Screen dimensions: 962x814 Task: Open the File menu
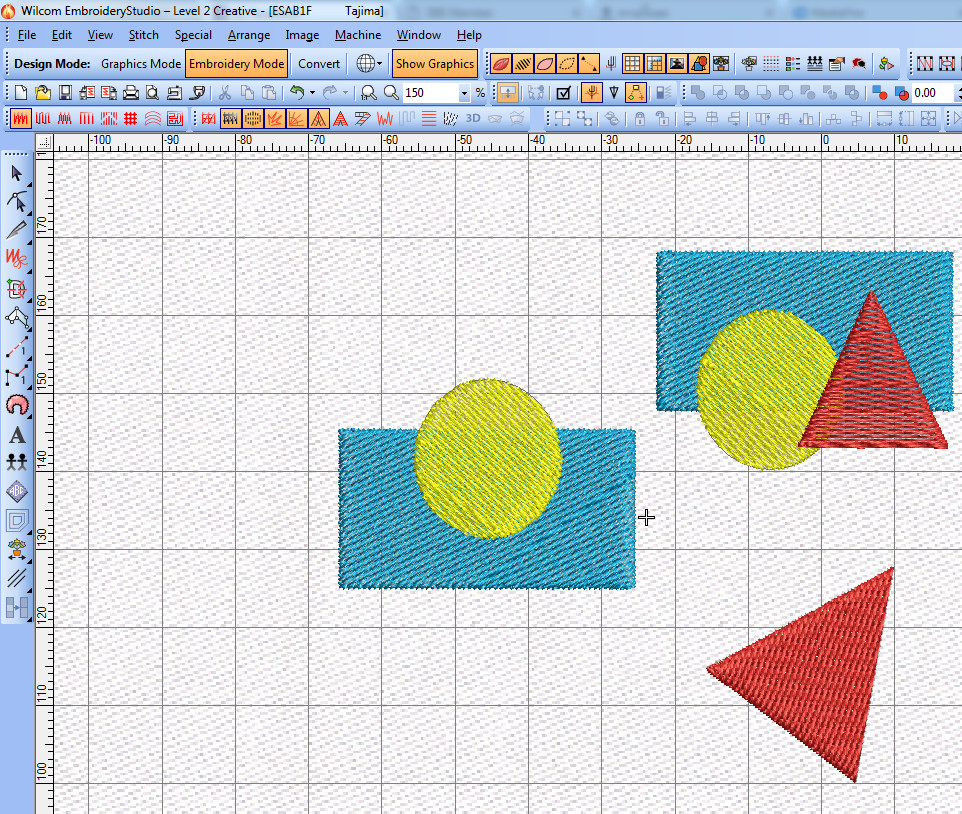(26, 35)
